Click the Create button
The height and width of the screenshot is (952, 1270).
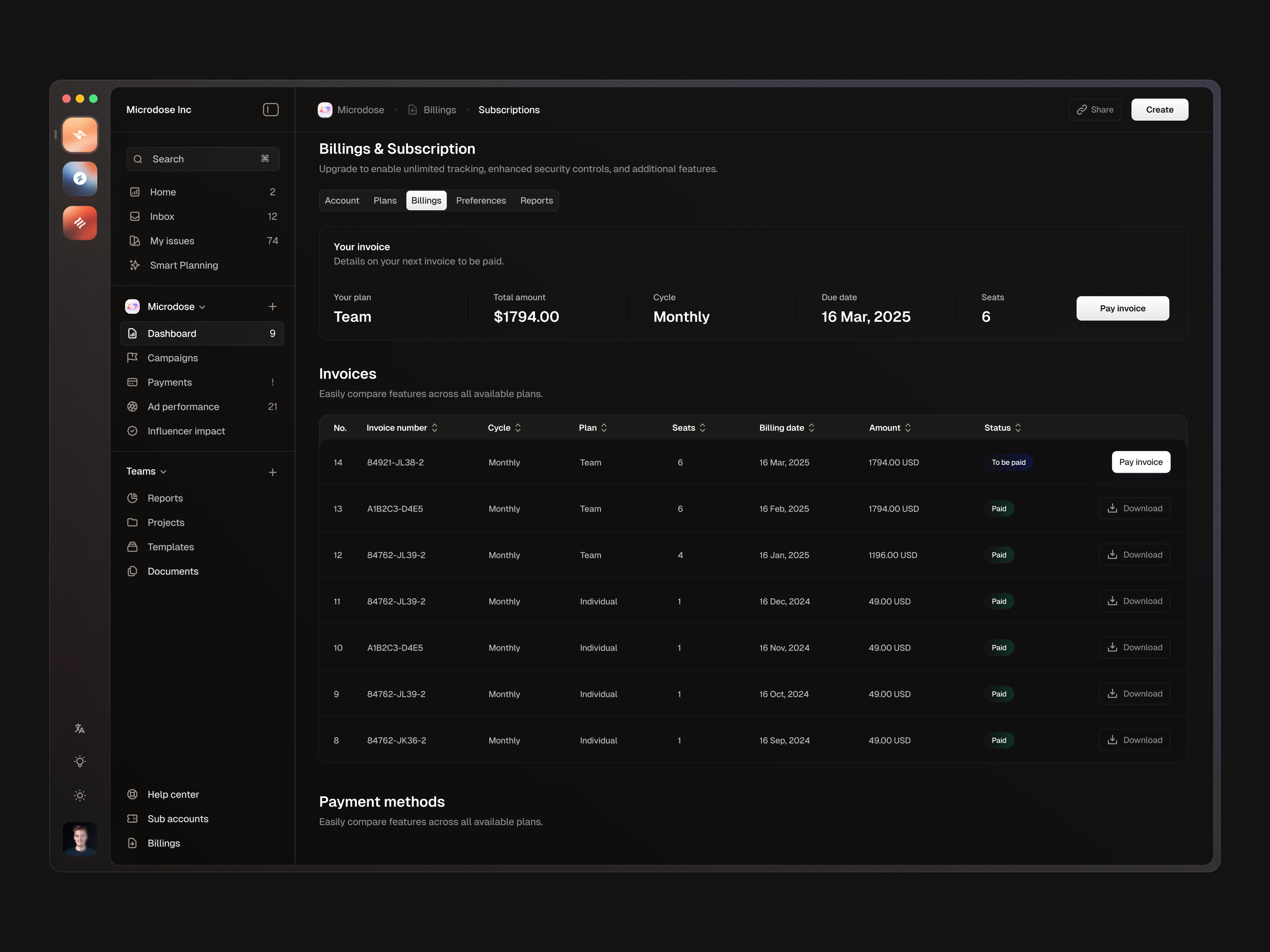(x=1159, y=109)
